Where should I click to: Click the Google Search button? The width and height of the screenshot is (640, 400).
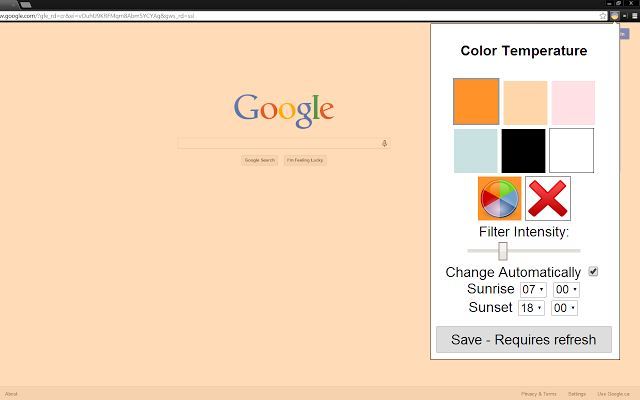point(260,160)
